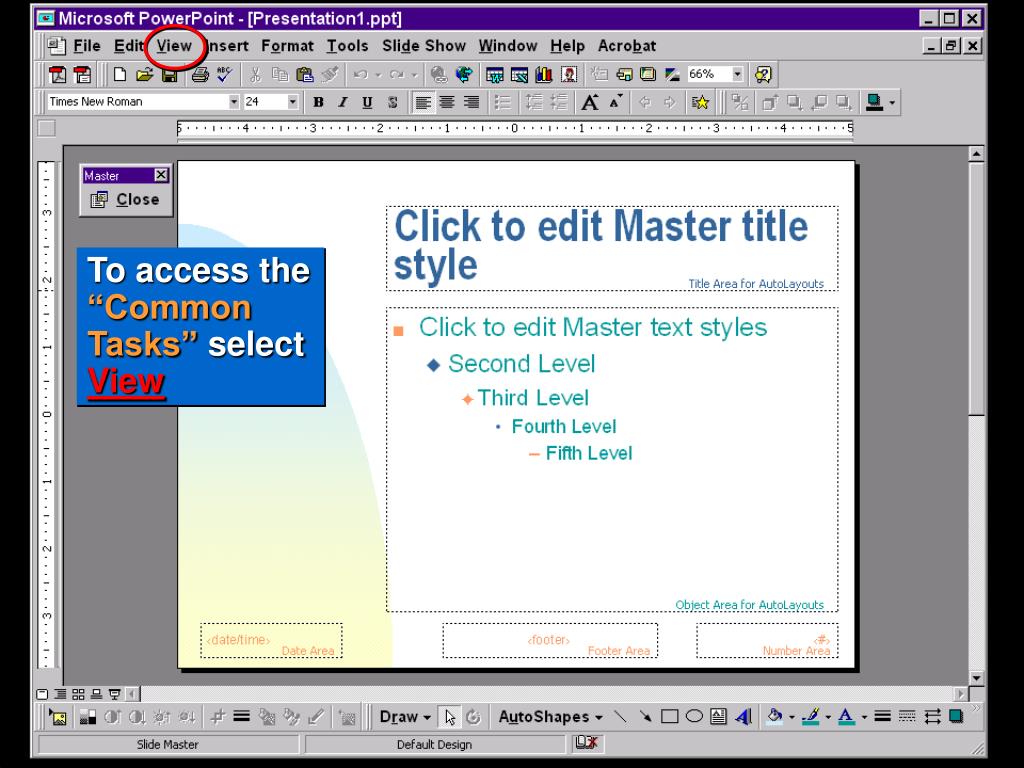Select the Text Box tool

[718, 716]
